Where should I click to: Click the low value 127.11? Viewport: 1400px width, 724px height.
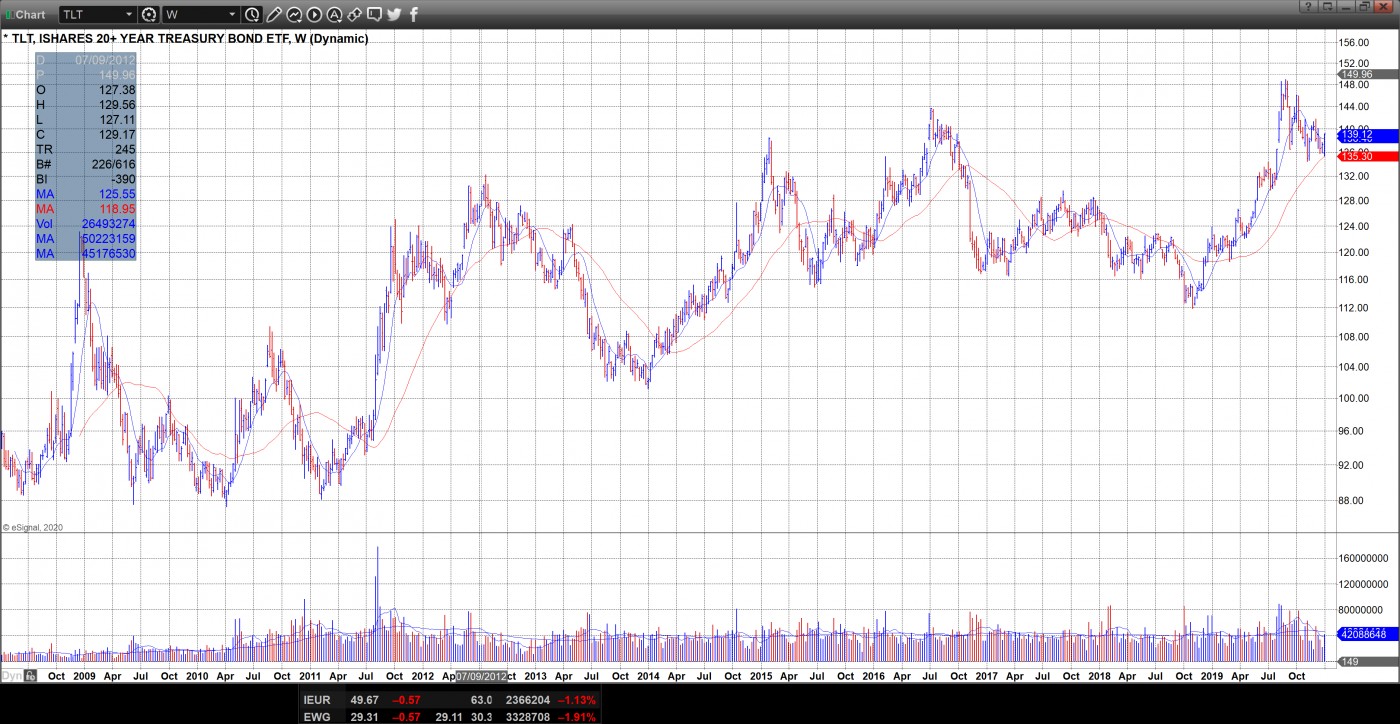tap(116, 119)
